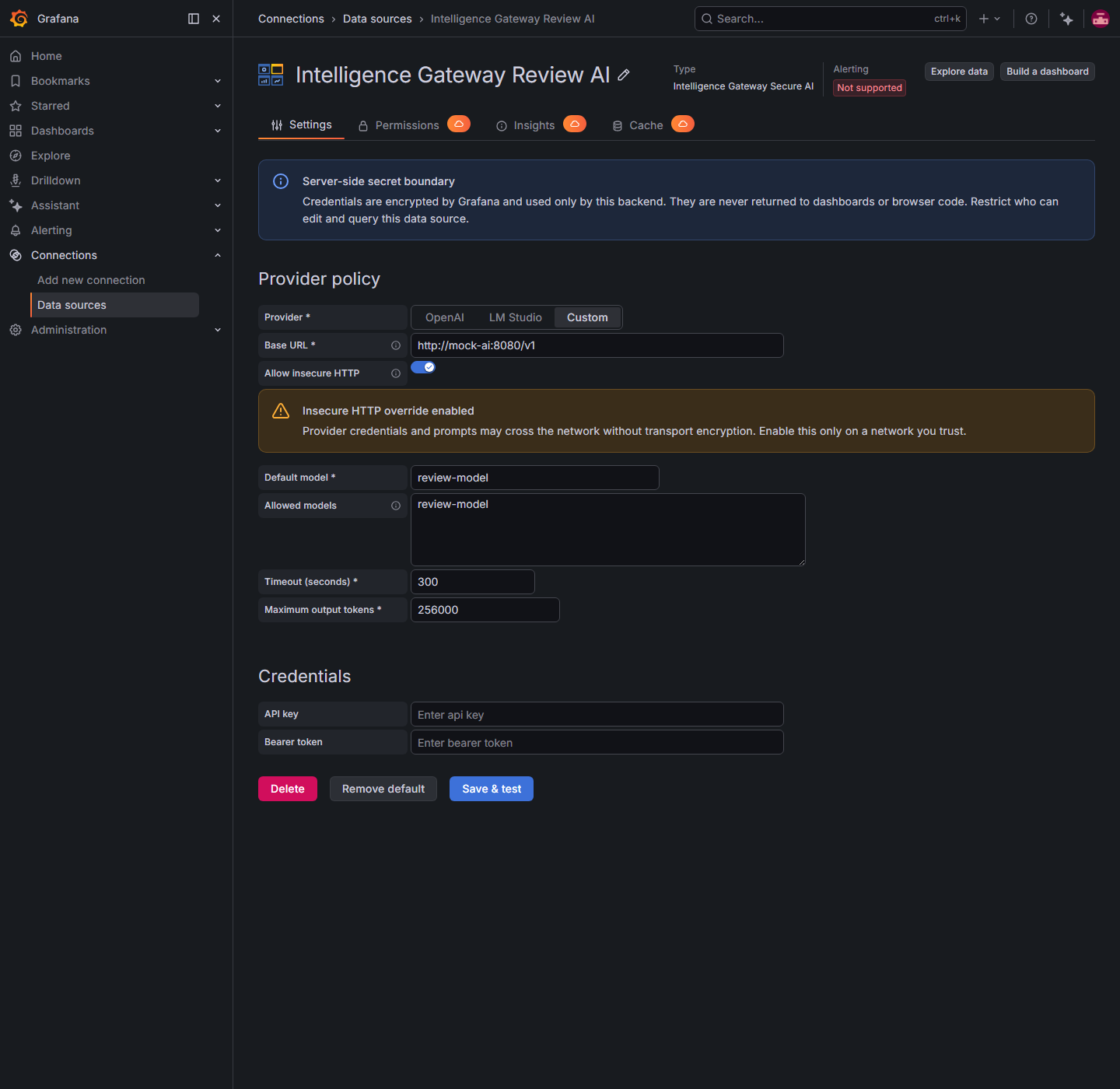Click Build a dashboard button
The height and width of the screenshot is (1089, 1120).
click(x=1048, y=72)
